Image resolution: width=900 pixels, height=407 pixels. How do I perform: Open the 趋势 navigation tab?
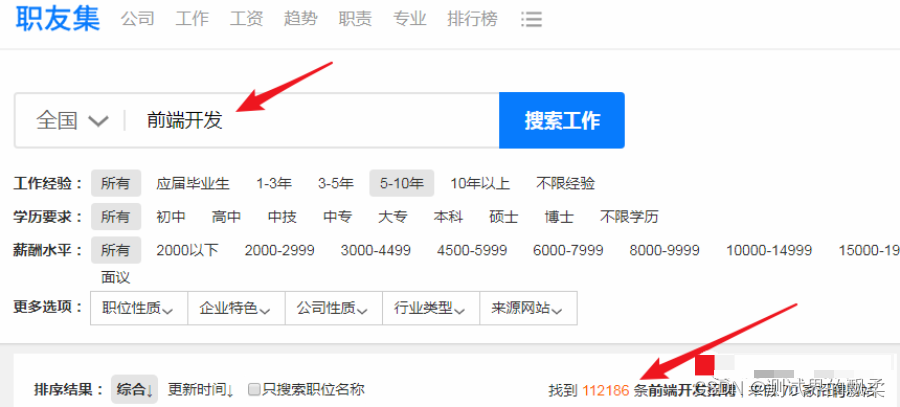(x=301, y=19)
